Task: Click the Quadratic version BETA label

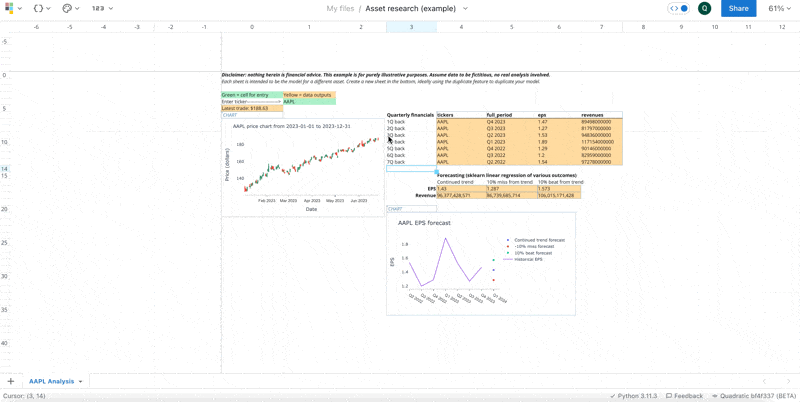Action: (755, 396)
